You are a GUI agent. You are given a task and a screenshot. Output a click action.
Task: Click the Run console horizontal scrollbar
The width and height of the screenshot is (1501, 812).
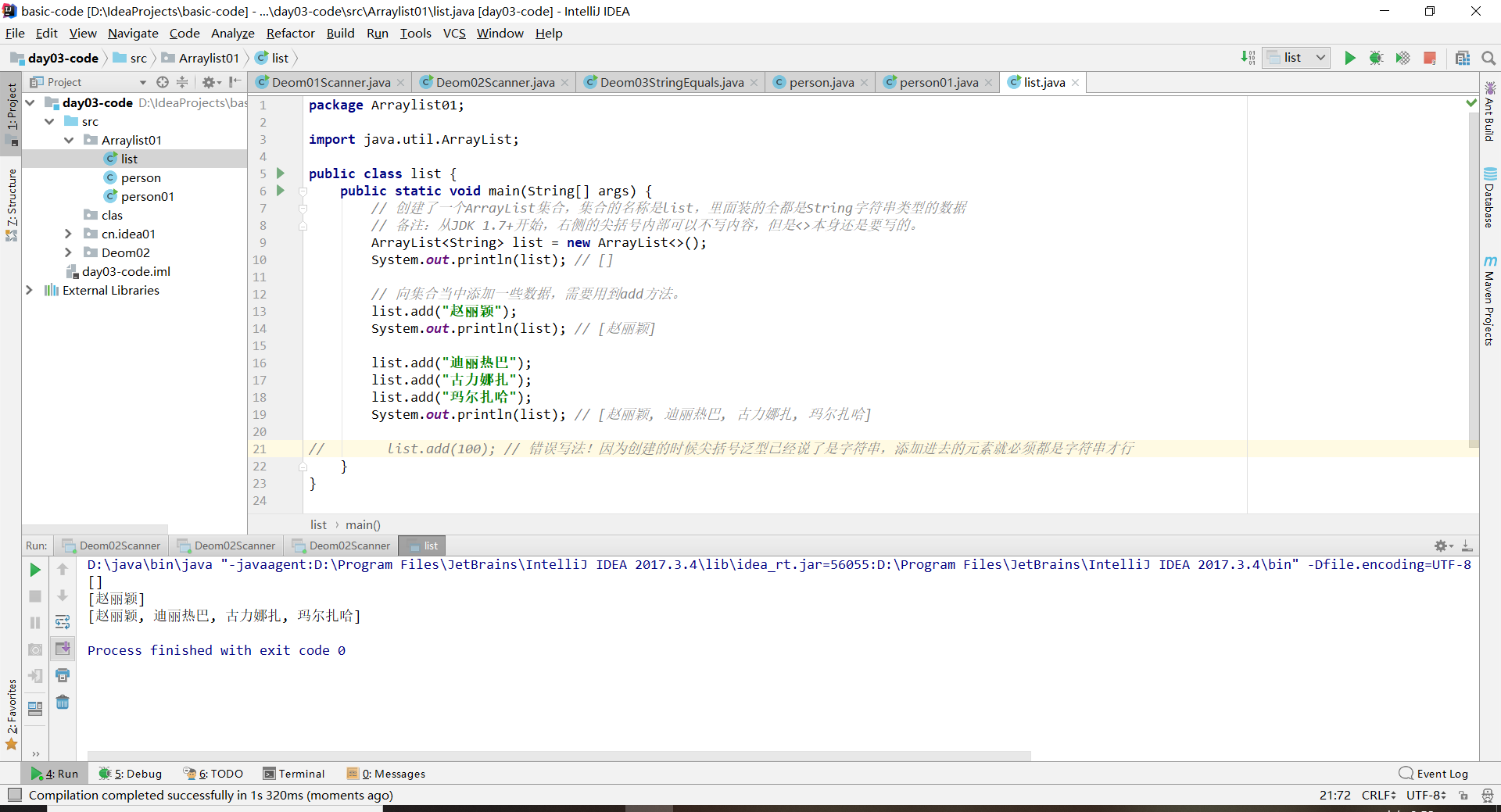pyautogui.click(x=559, y=756)
